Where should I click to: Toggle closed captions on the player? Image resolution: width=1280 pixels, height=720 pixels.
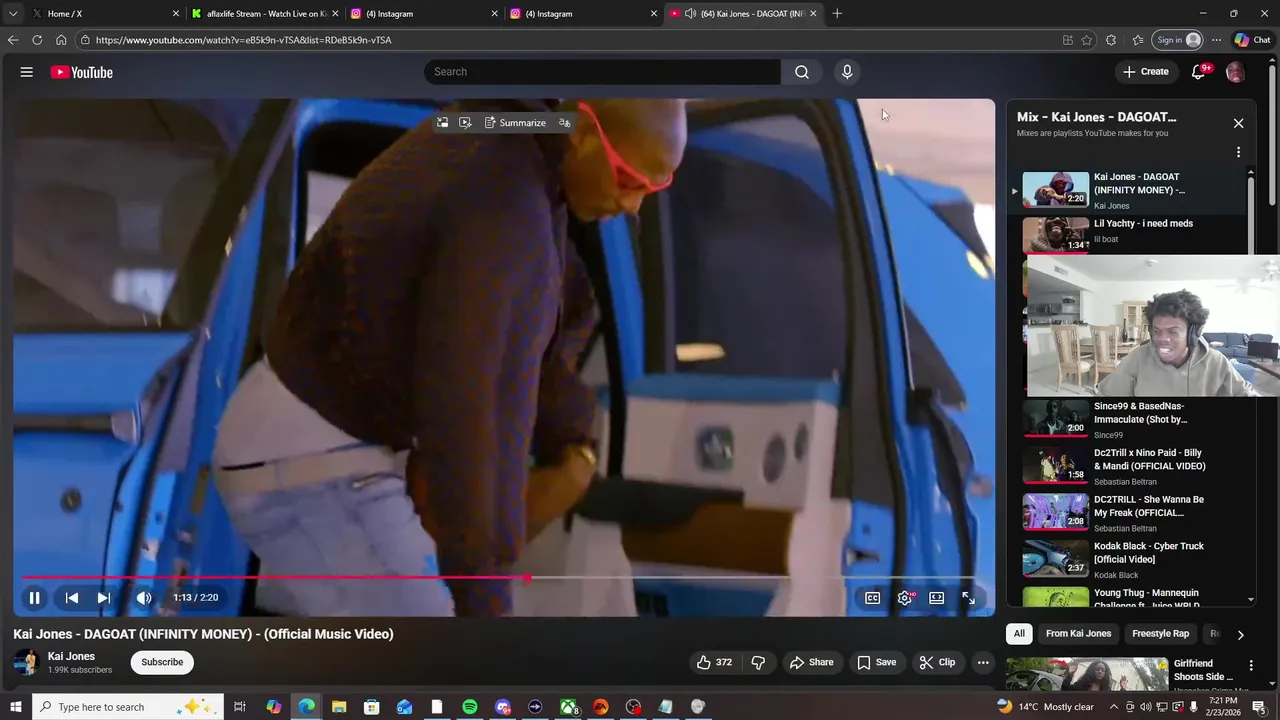point(873,598)
